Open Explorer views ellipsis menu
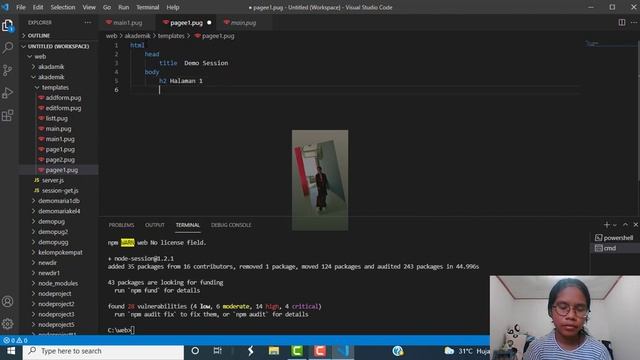The width and height of the screenshot is (640, 360). (88, 22)
